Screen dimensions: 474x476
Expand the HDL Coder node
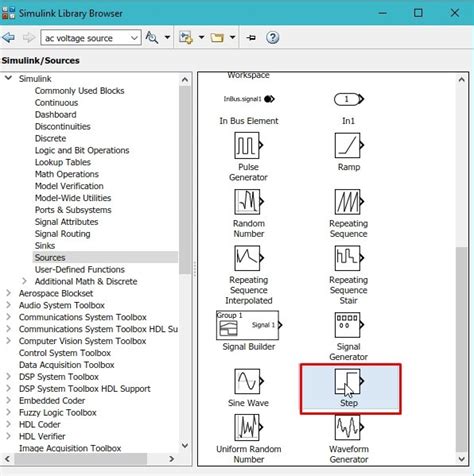click(x=8, y=424)
